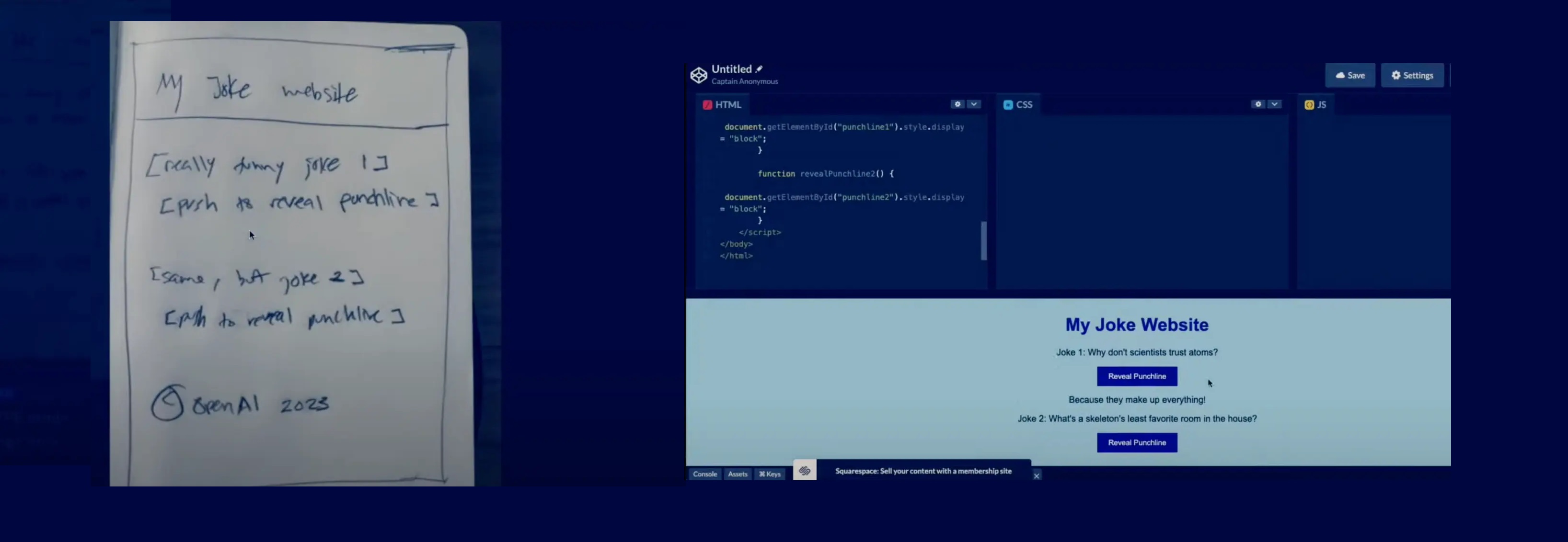The height and width of the screenshot is (542, 1568).
Task: Click the 'My Joke Website' heading
Action: tap(1136, 325)
